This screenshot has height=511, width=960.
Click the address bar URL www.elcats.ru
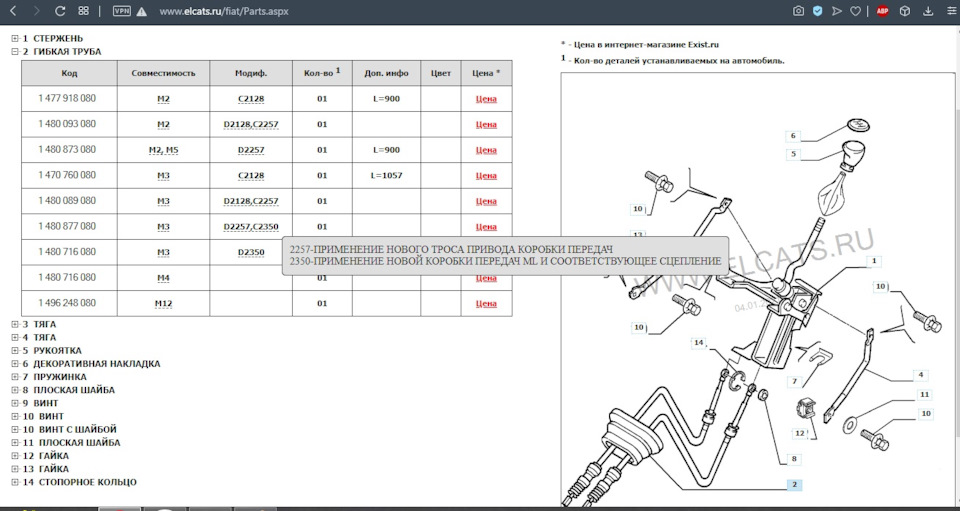(223, 11)
